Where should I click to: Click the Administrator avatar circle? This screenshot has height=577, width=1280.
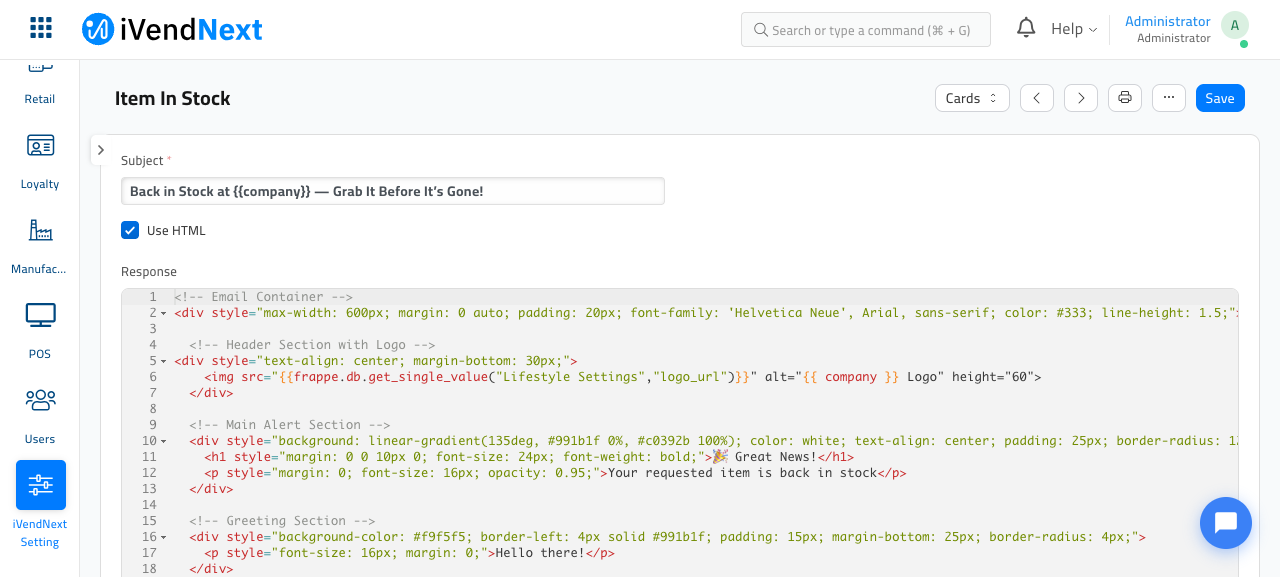pyautogui.click(x=1235, y=26)
